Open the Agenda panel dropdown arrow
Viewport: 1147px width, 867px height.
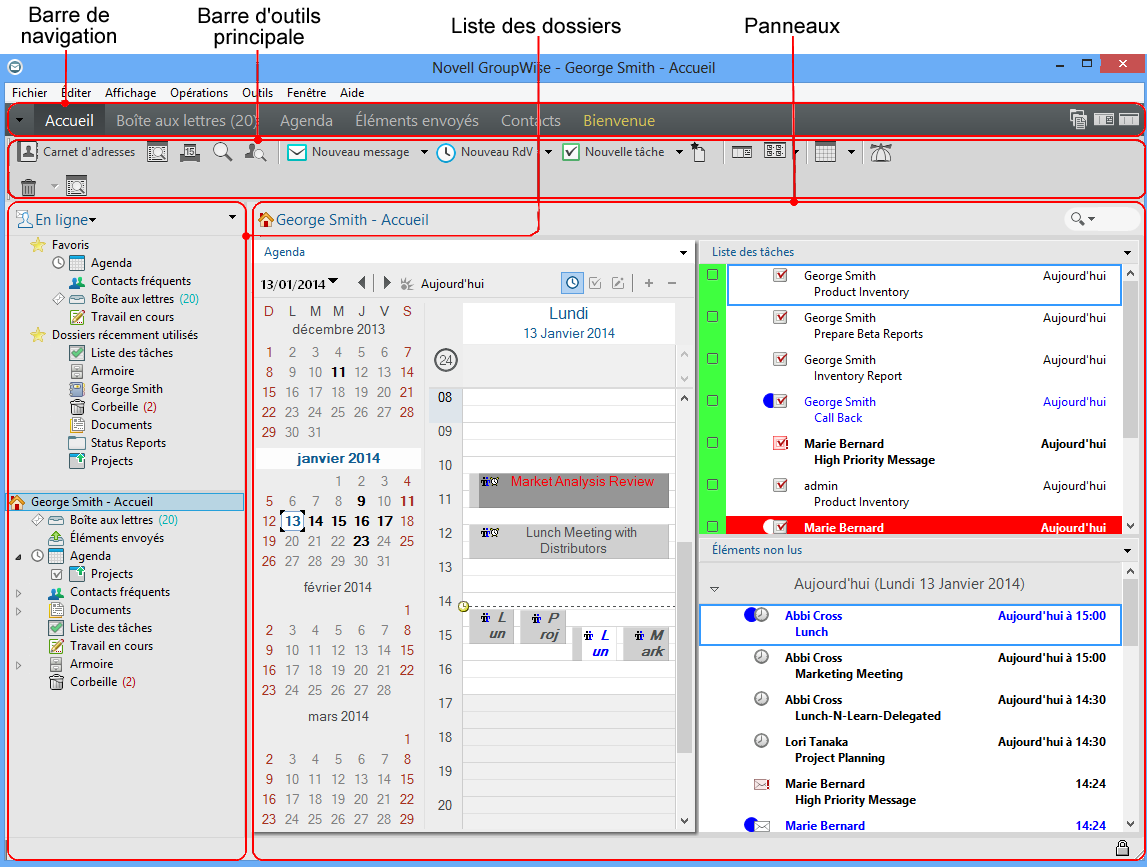(x=683, y=252)
